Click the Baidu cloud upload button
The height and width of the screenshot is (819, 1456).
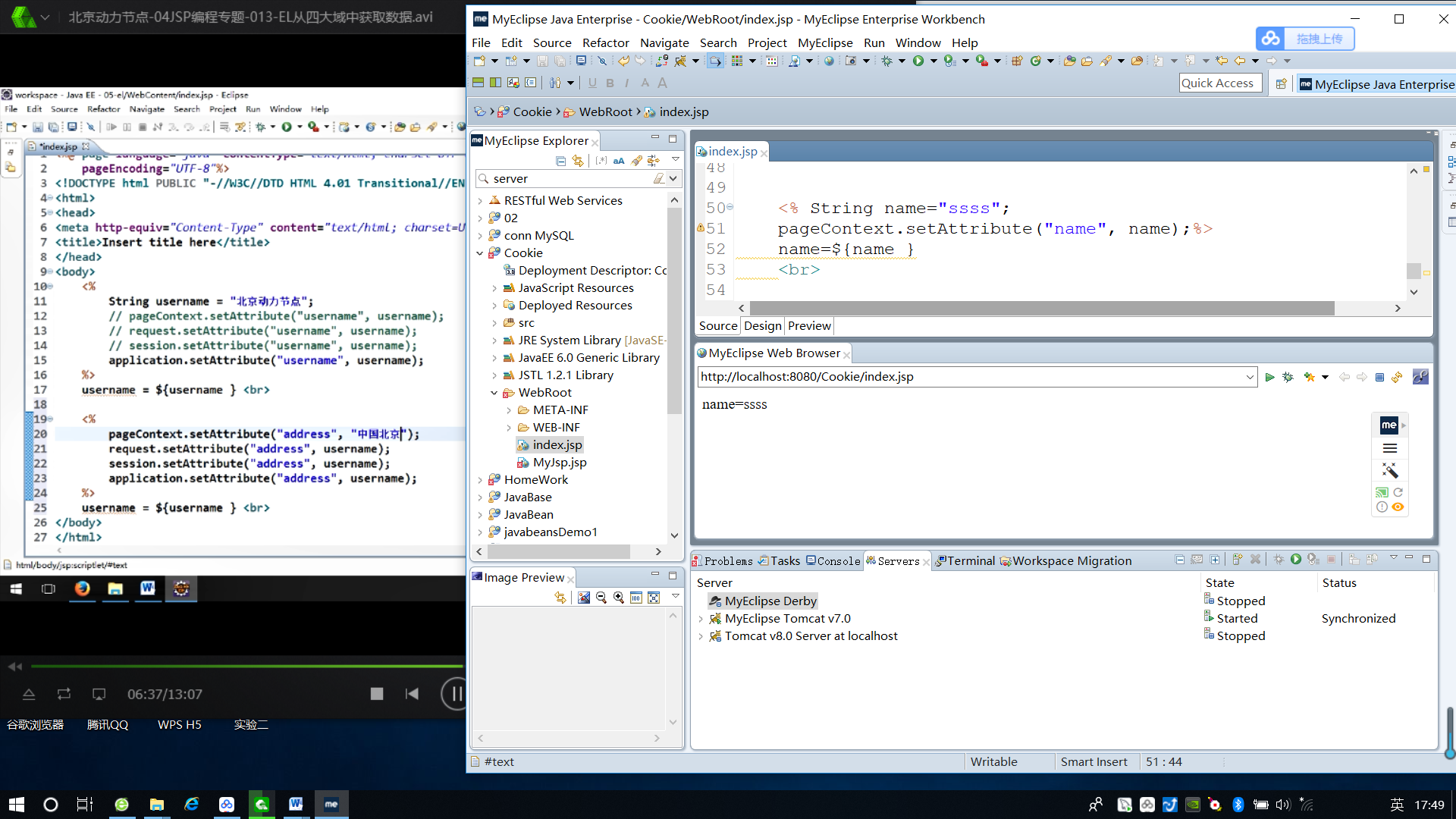1305,39
